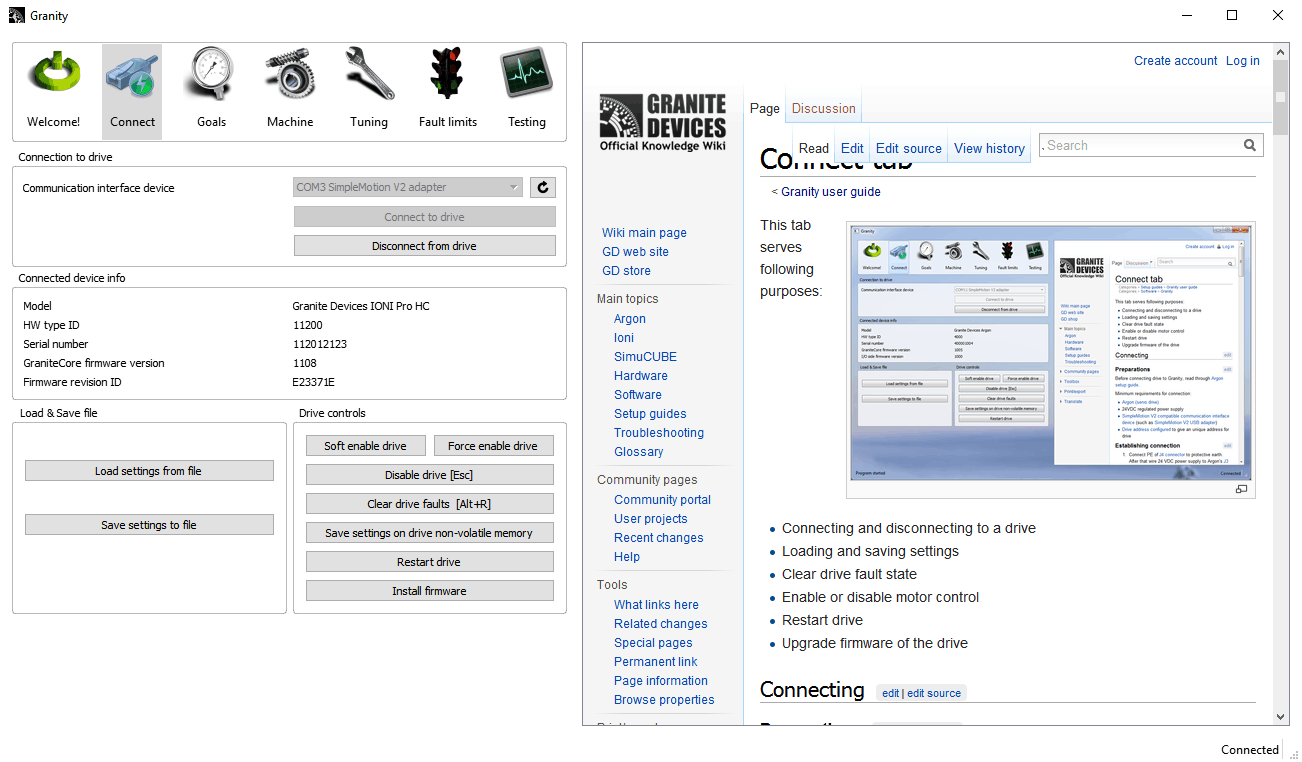Open the Granity user guide link
The width and height of the screenshot is (1302, 762).
[x=831, y=192]
